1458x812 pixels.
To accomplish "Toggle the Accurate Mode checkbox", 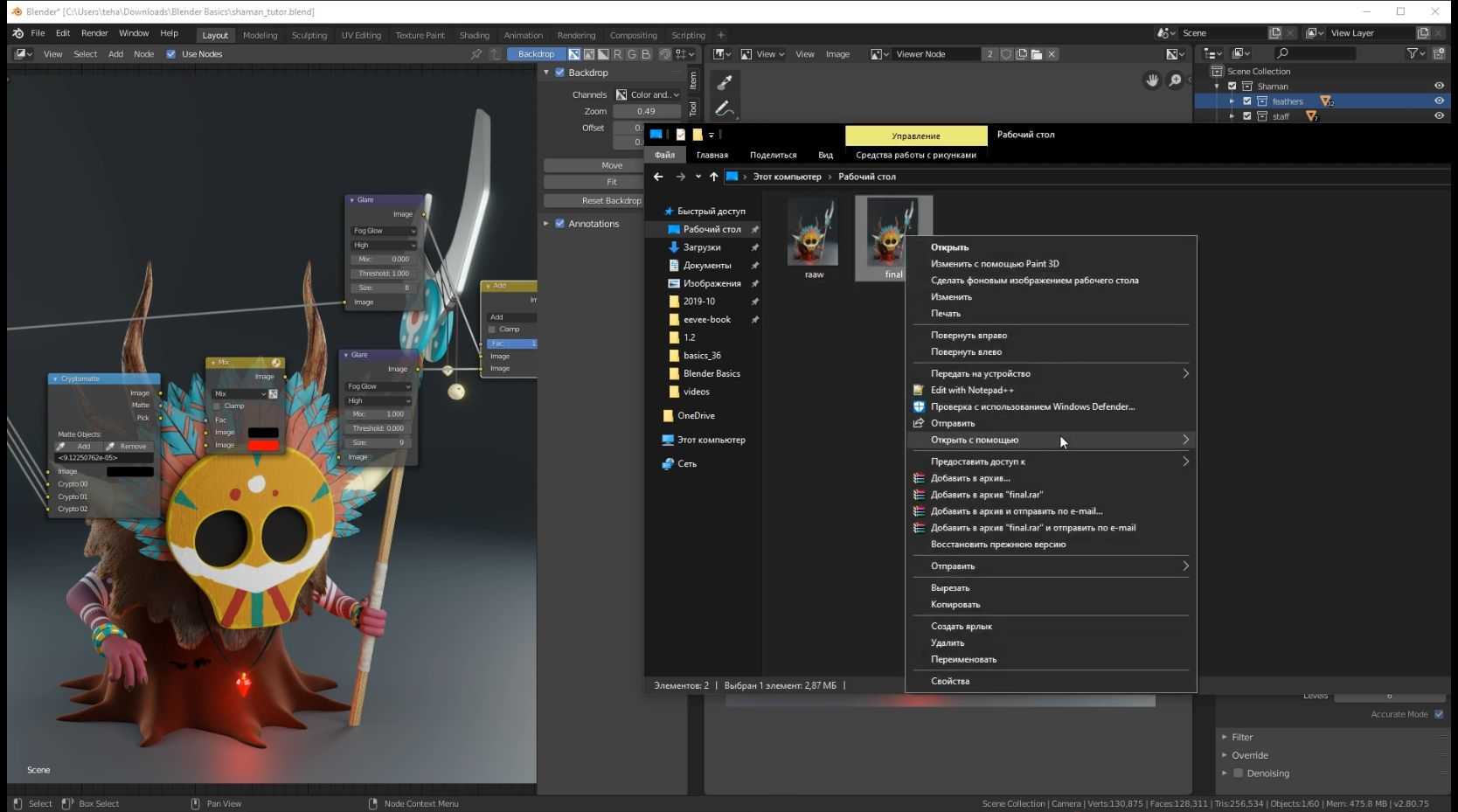I will pos(1439,714).
